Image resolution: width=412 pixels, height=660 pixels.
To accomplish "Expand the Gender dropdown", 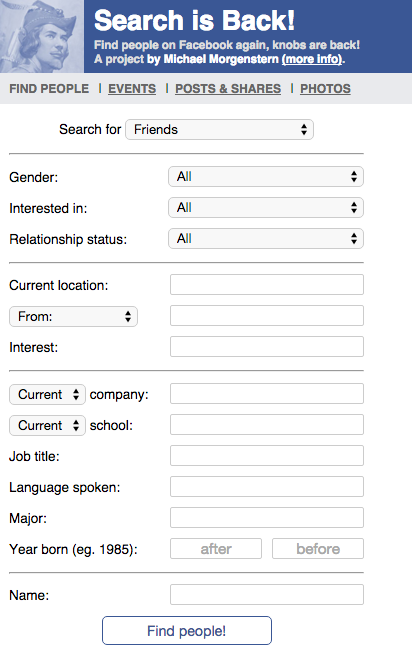I will click(x=266, y=177).
